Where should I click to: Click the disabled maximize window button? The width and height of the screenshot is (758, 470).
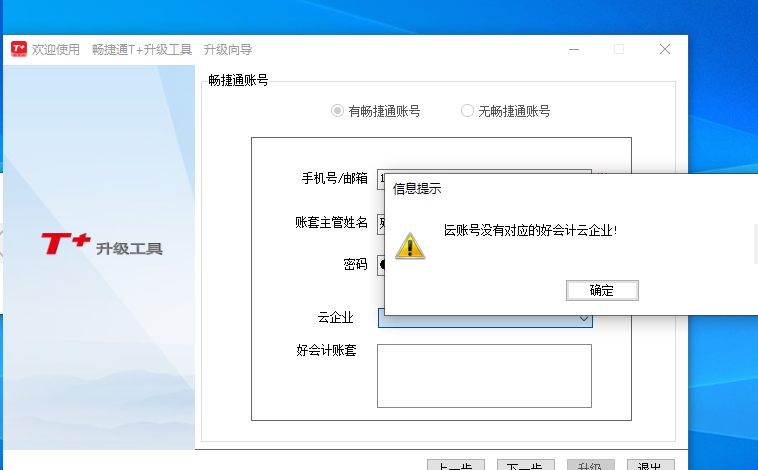pos(619,49)
